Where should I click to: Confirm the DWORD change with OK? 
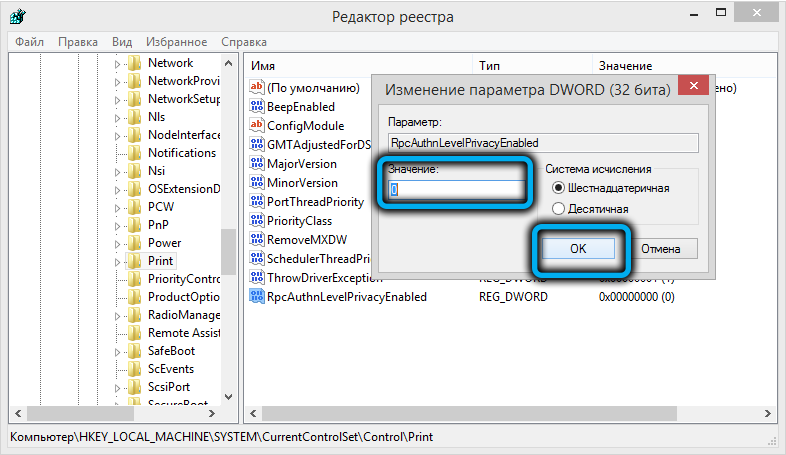578,249
